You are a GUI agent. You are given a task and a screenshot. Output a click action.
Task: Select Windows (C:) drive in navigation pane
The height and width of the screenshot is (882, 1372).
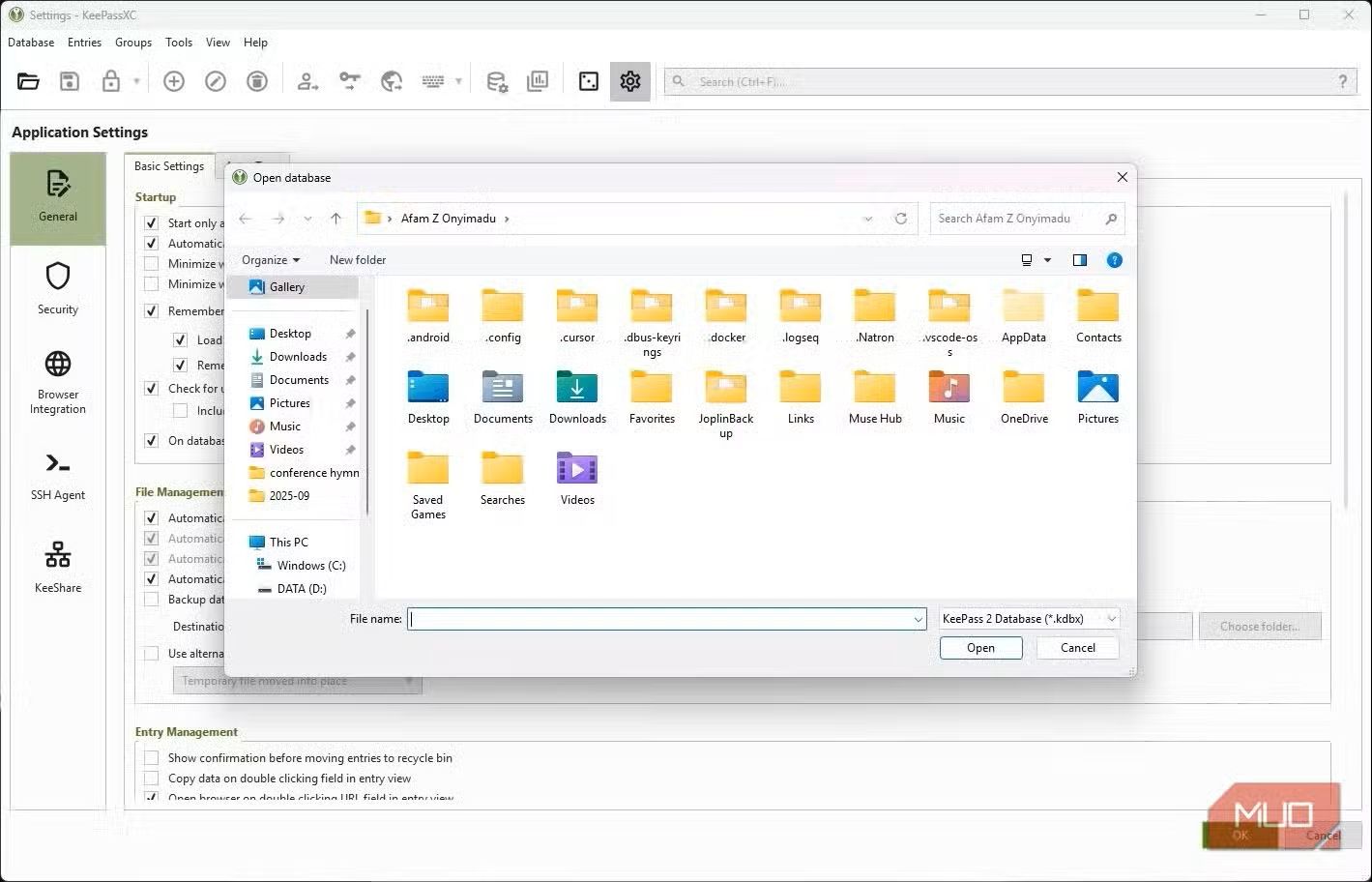(x=310, y=566)
